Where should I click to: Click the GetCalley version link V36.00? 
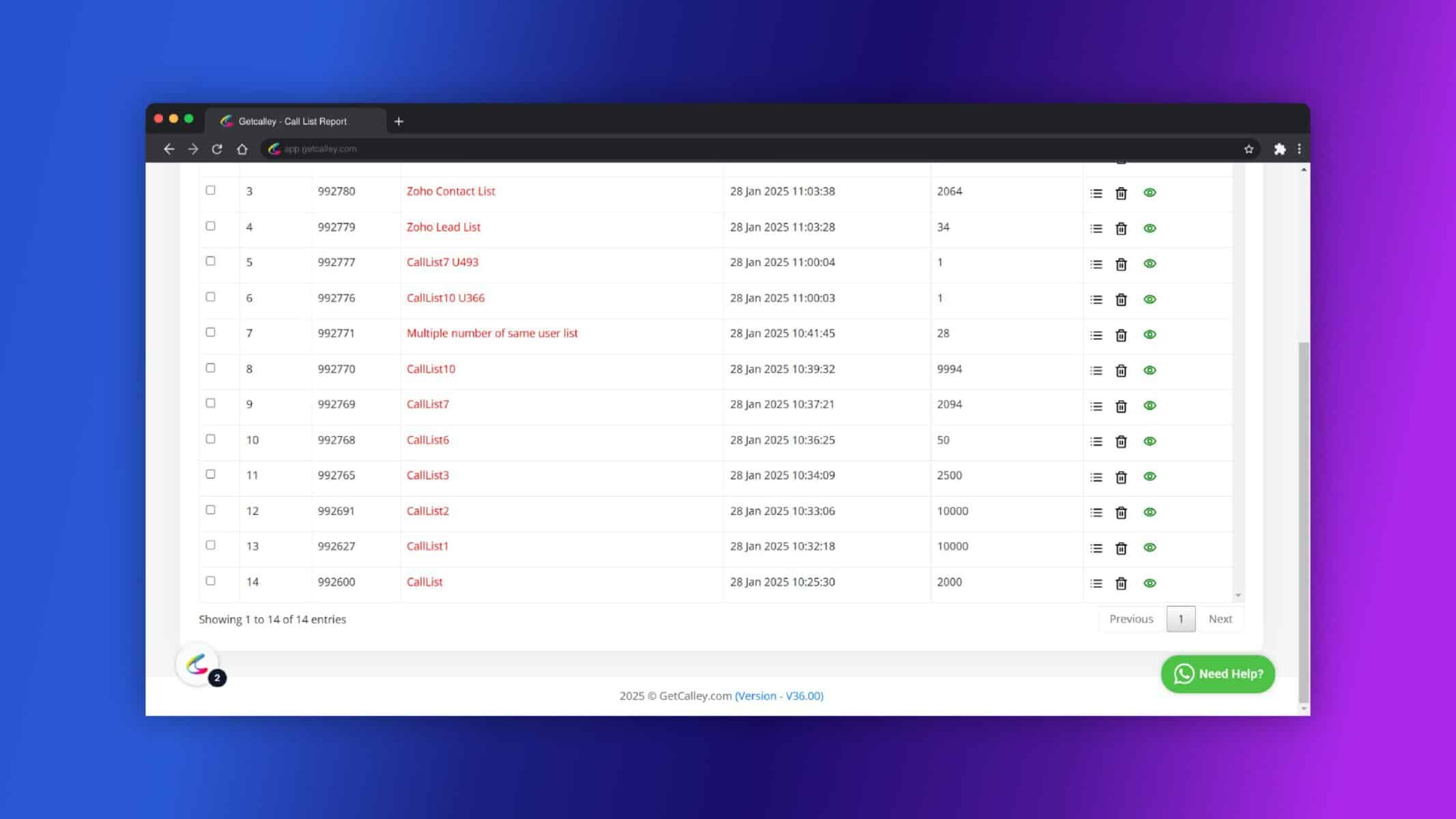778,695
